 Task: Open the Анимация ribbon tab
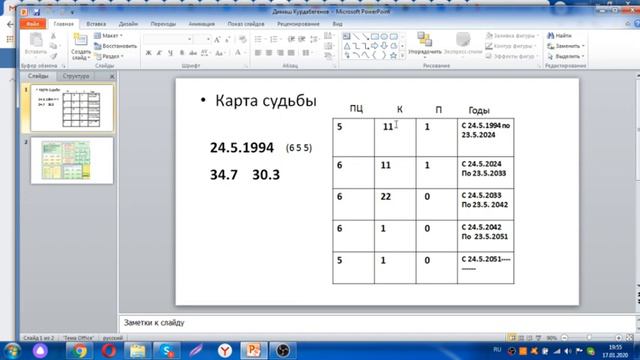click(x=202, y=24)
